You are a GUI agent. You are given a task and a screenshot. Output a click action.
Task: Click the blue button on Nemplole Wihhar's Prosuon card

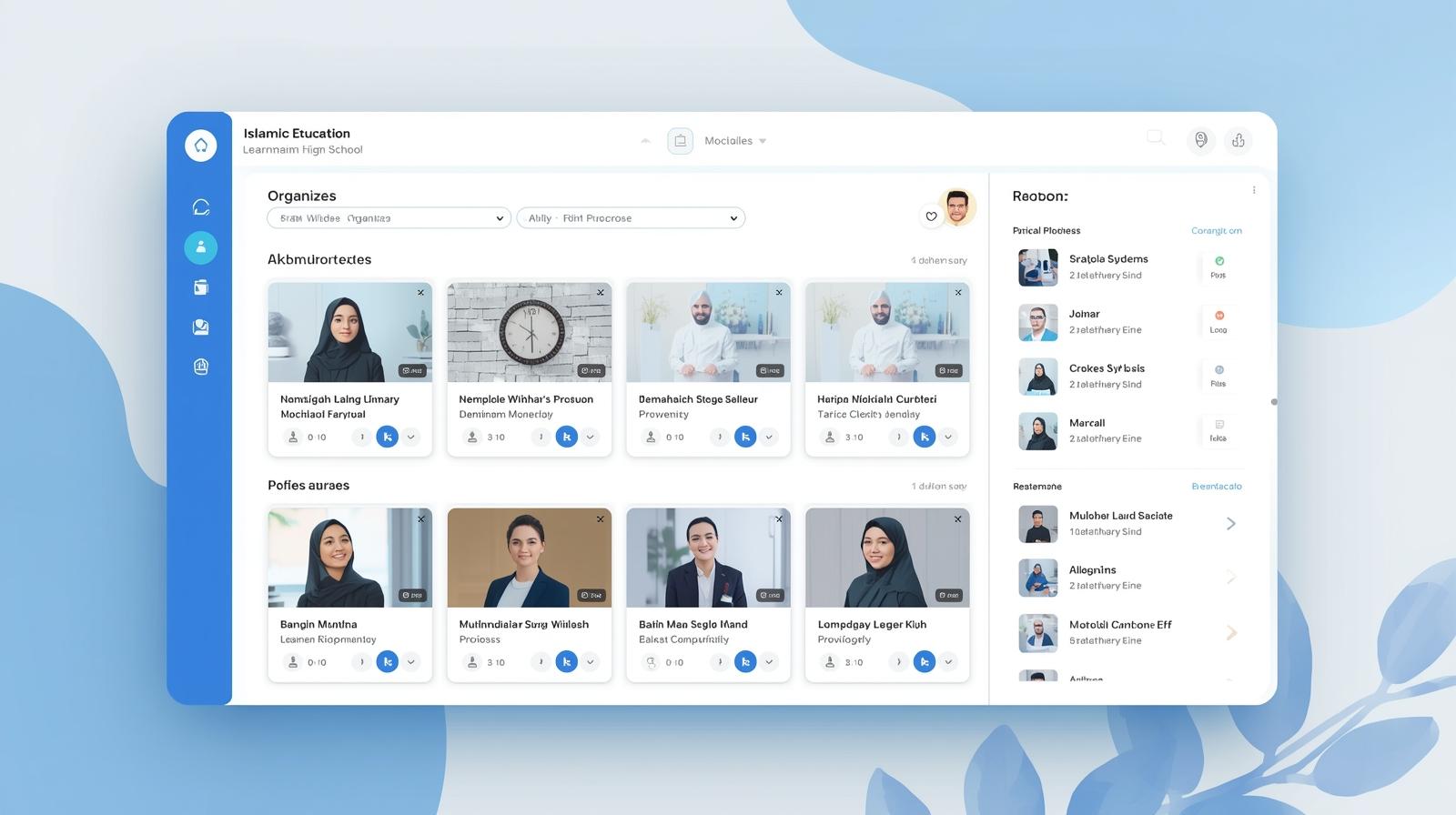567,437
